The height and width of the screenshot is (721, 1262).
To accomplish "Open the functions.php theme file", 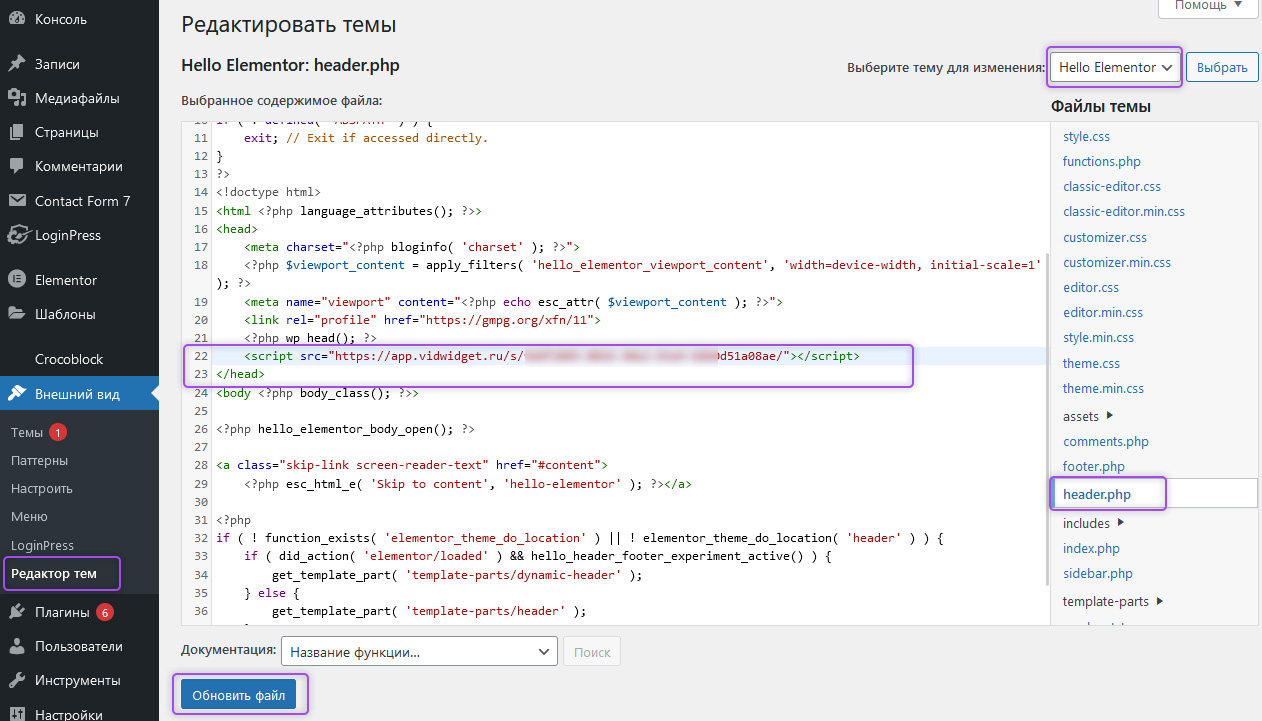I will coord(1102,161).
